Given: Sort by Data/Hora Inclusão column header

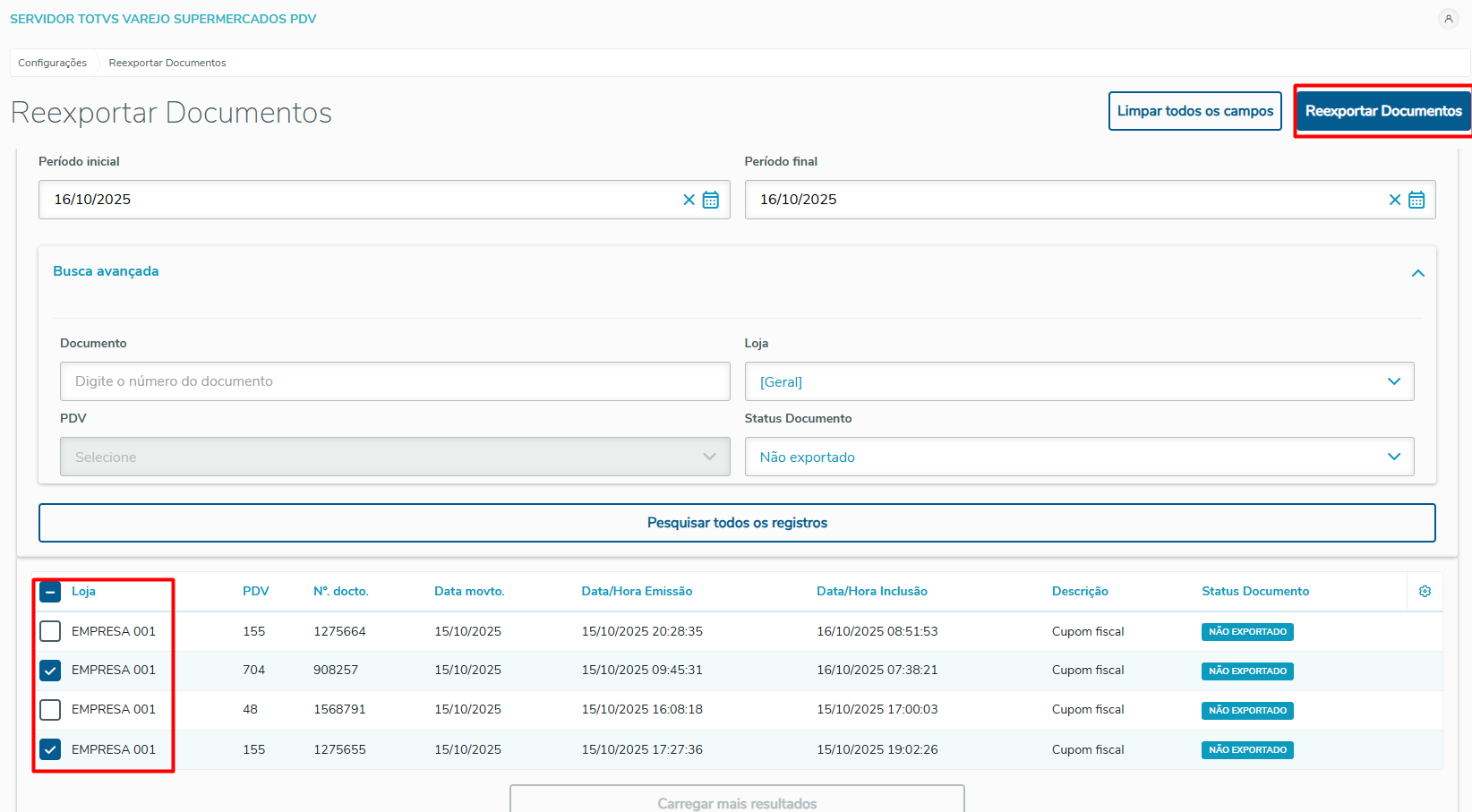Looking at the screenshot, I should [x=872, y=591].
